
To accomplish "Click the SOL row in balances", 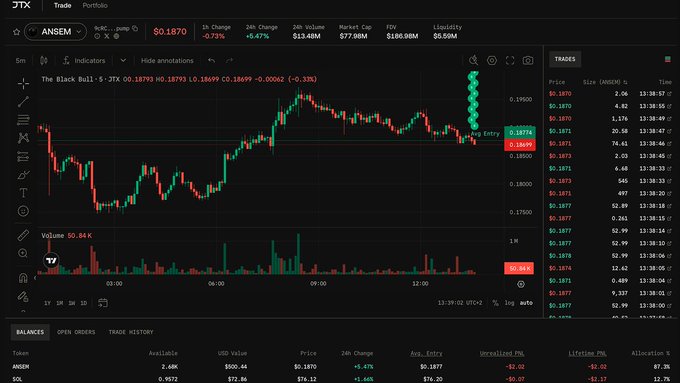I will 341,379.
